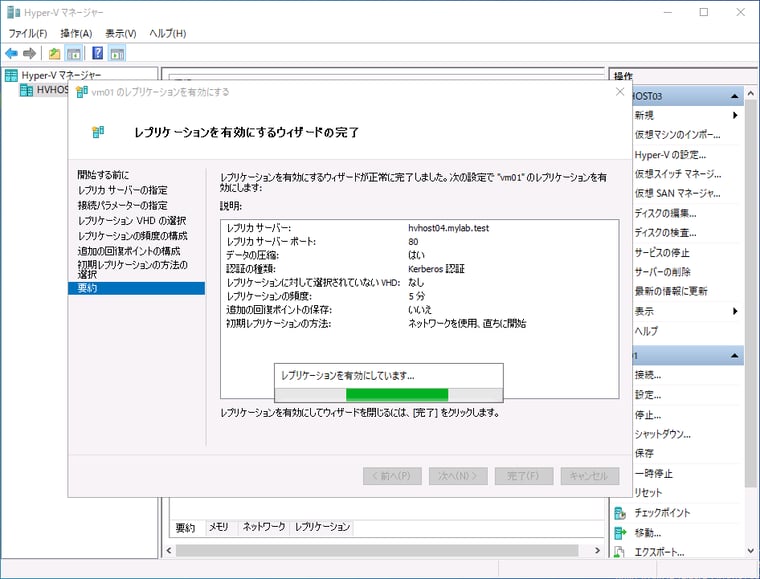
Task: Click Refresh action in Actions pane
Action: [x=671, y=291]
